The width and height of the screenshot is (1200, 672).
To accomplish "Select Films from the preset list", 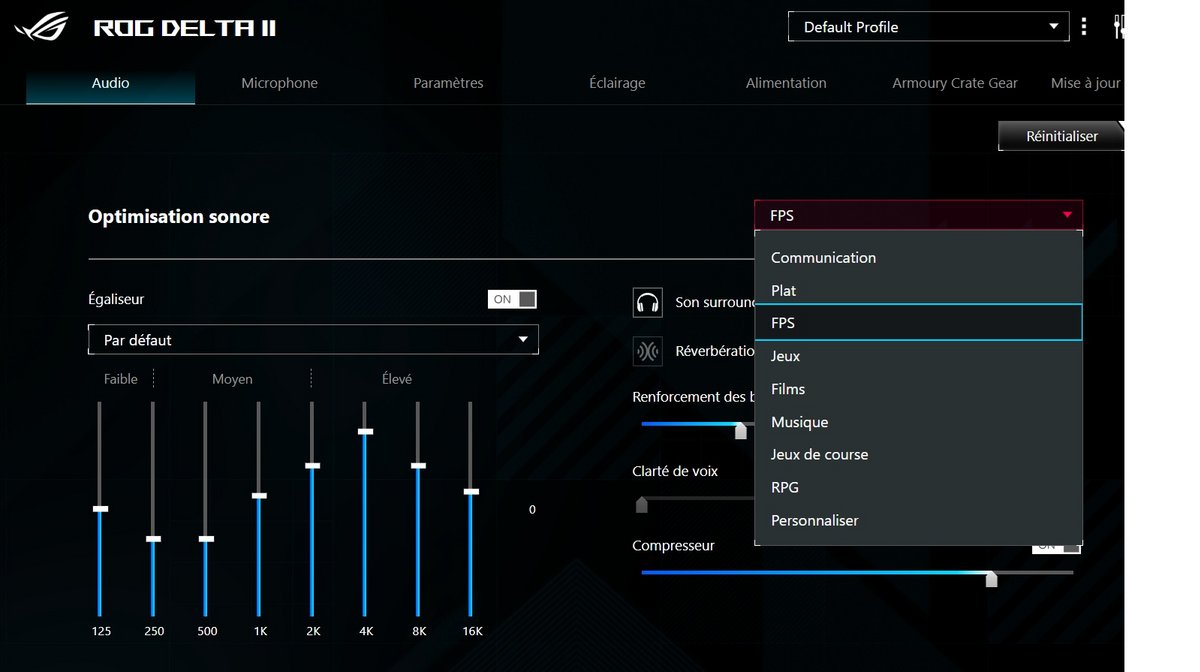I will click(x=918, y=389).
